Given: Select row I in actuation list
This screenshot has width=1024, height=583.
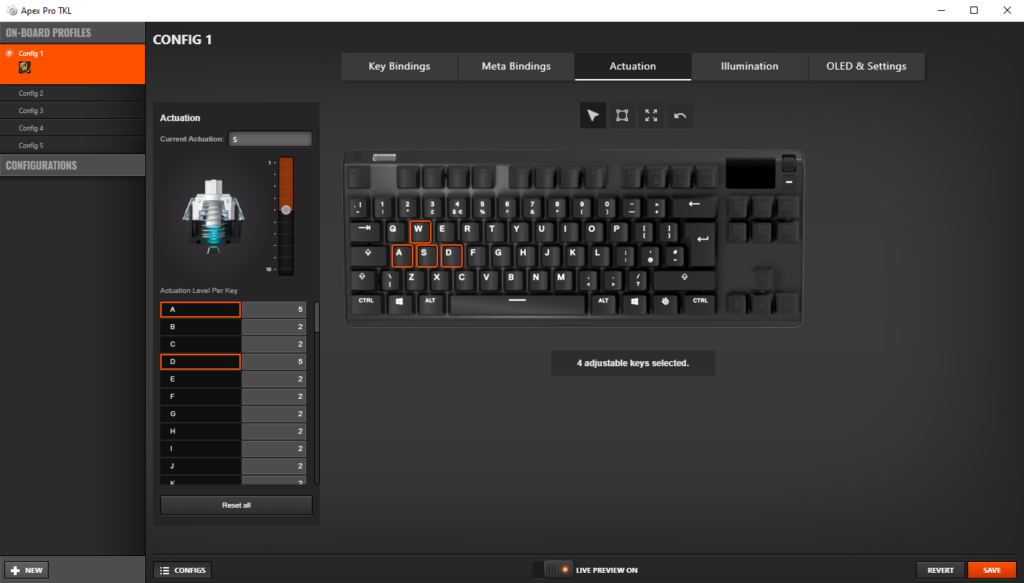Looking at the screenshot, I should (232, 449).
